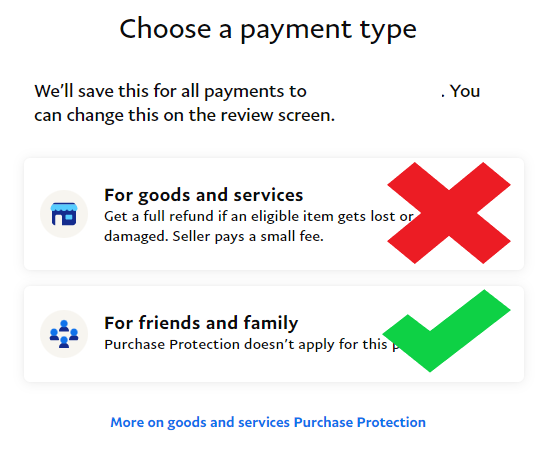
Task: Open 'More on goods and services Purchase Protection'
Action: tap(268, 422)
